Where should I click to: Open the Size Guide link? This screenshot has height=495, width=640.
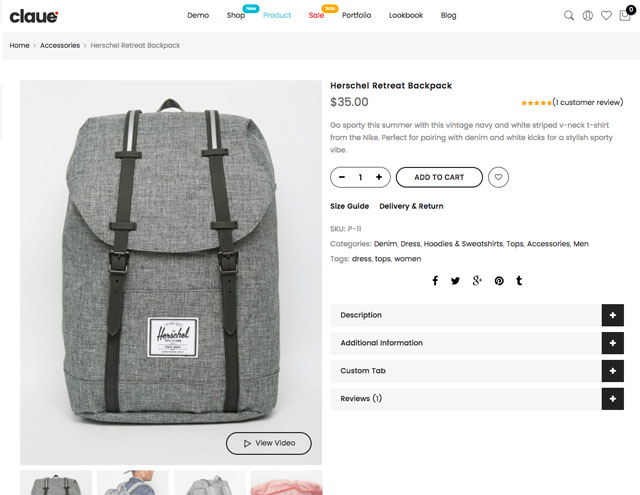point(349,206)
